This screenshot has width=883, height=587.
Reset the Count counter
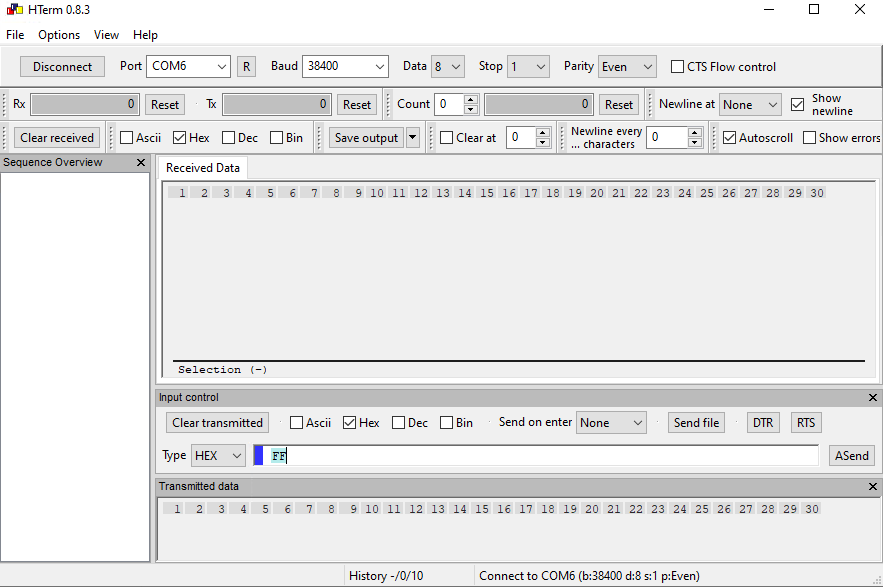619,105
